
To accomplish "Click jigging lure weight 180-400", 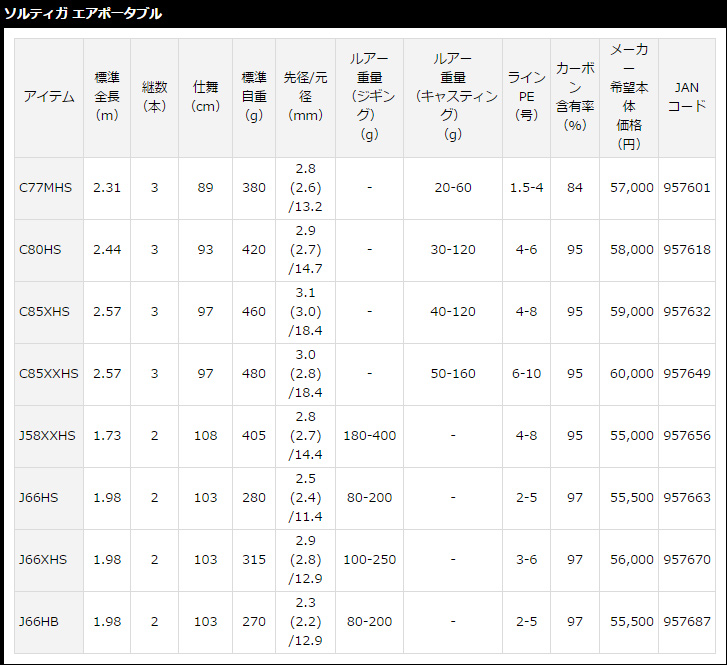I will click(x=370, y=435).
